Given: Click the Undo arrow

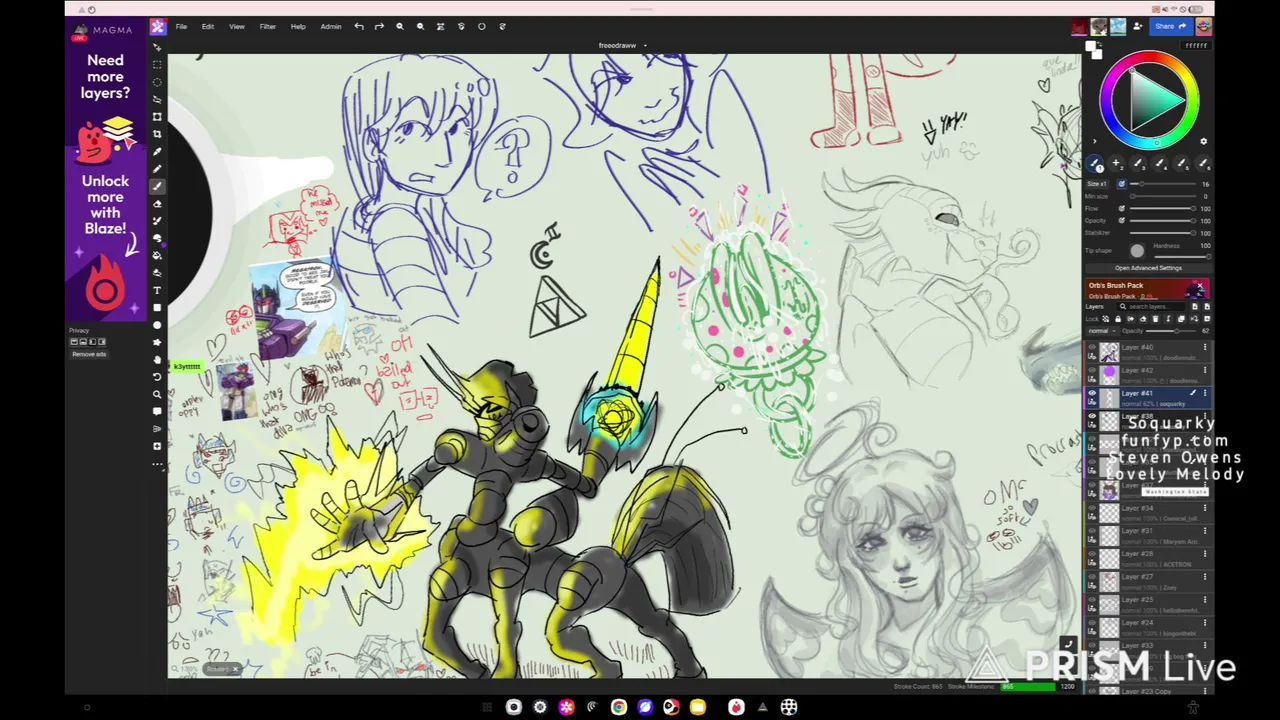Looking at the screenshot, I should coord(359,26).
